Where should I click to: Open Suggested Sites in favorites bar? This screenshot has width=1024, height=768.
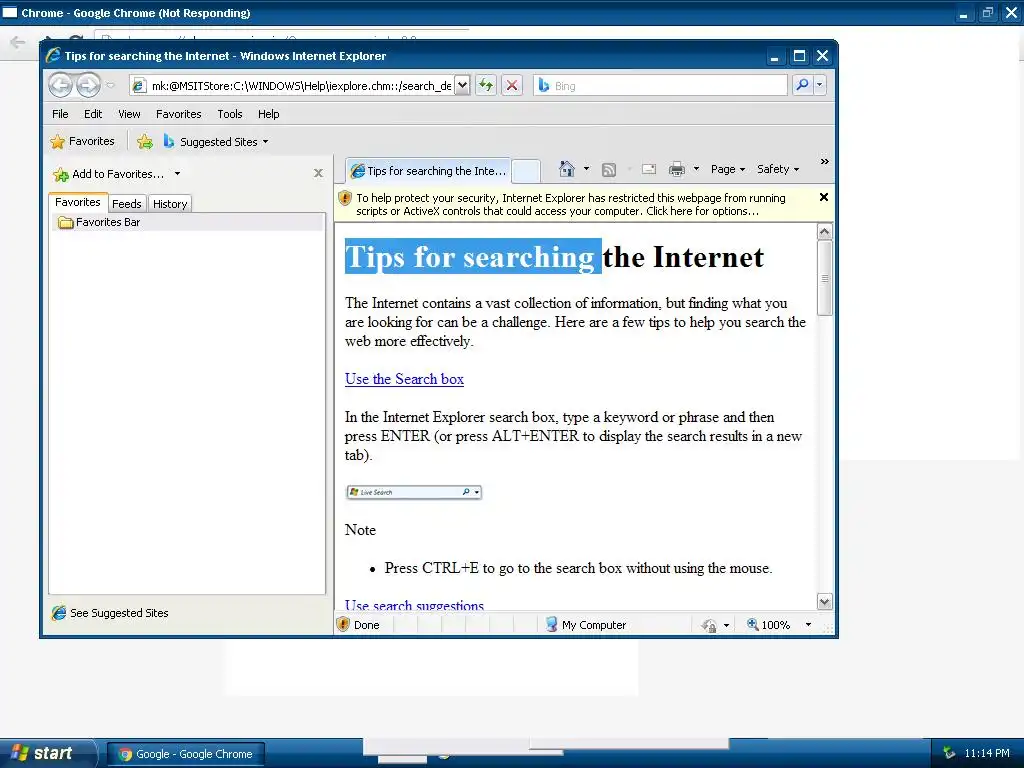(x=216, y=142)
